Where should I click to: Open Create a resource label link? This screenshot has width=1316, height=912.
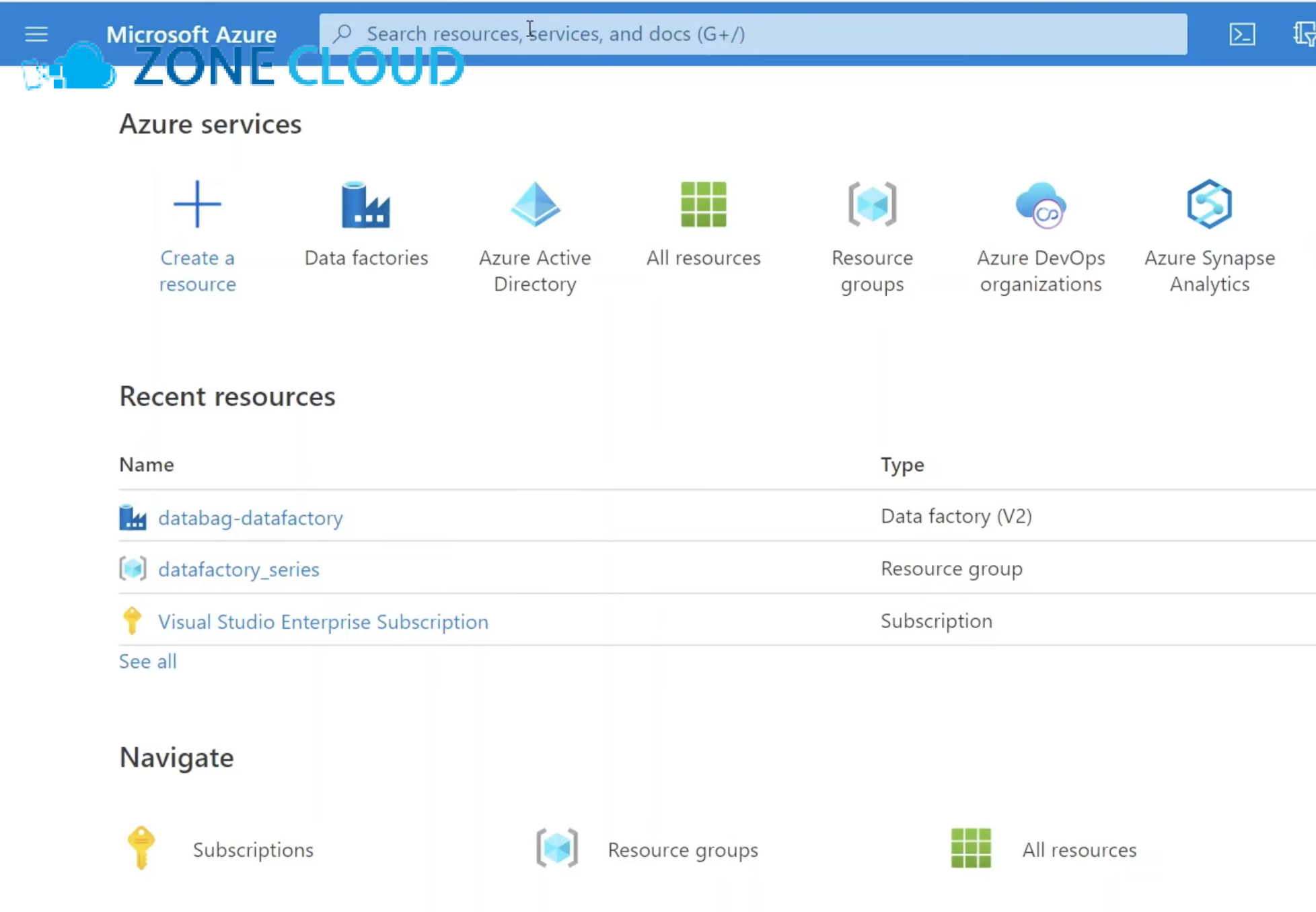(197, 270)
